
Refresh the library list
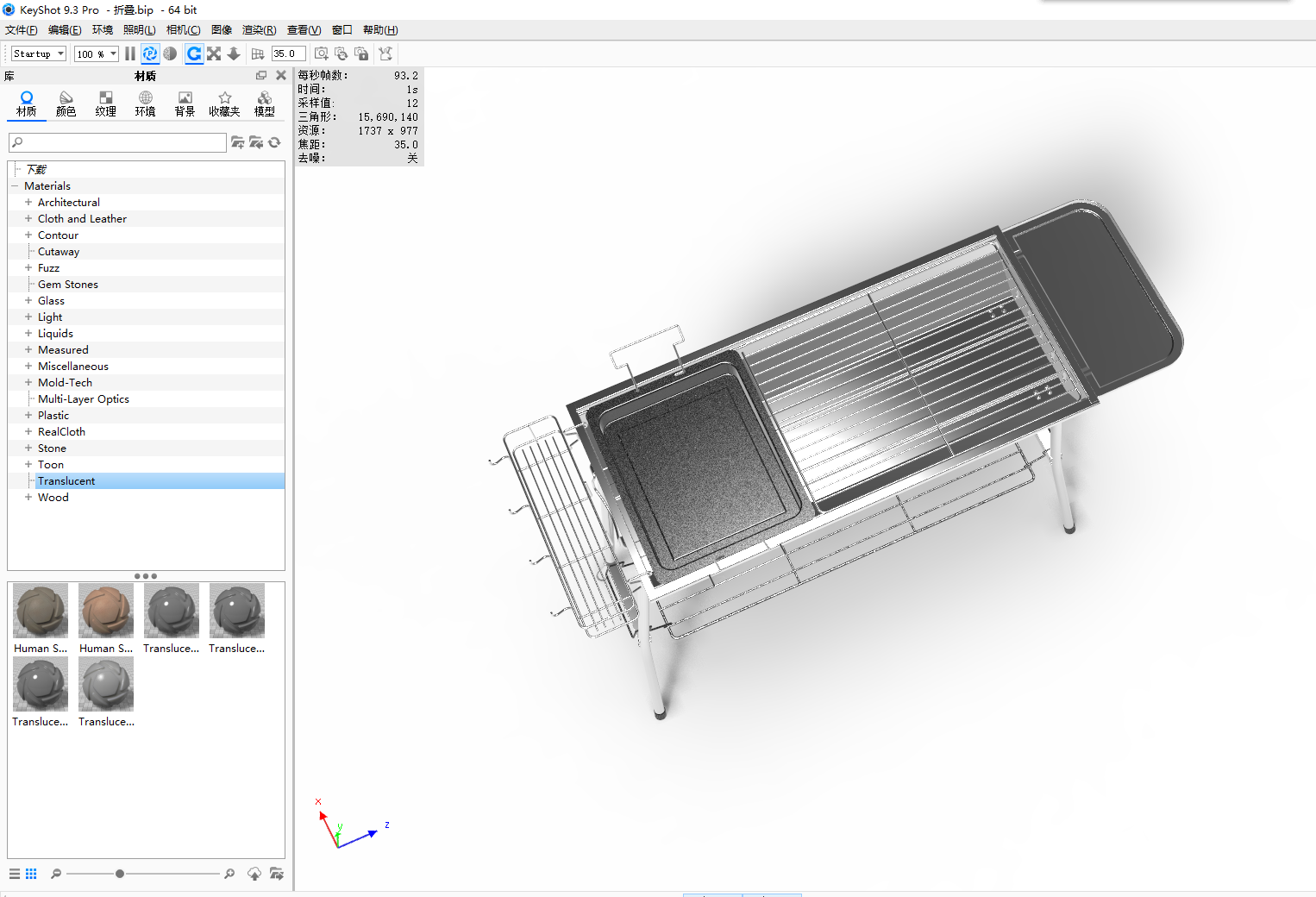pos(274,142)
